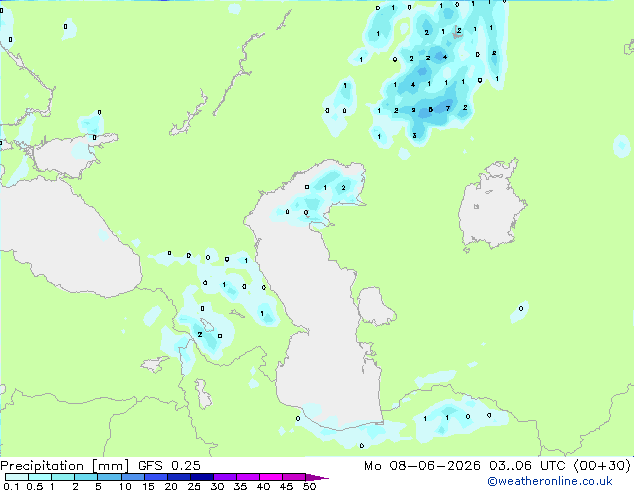Click the Sea of Azov on the map
The image size is (634, 490).
click(67, 156)
